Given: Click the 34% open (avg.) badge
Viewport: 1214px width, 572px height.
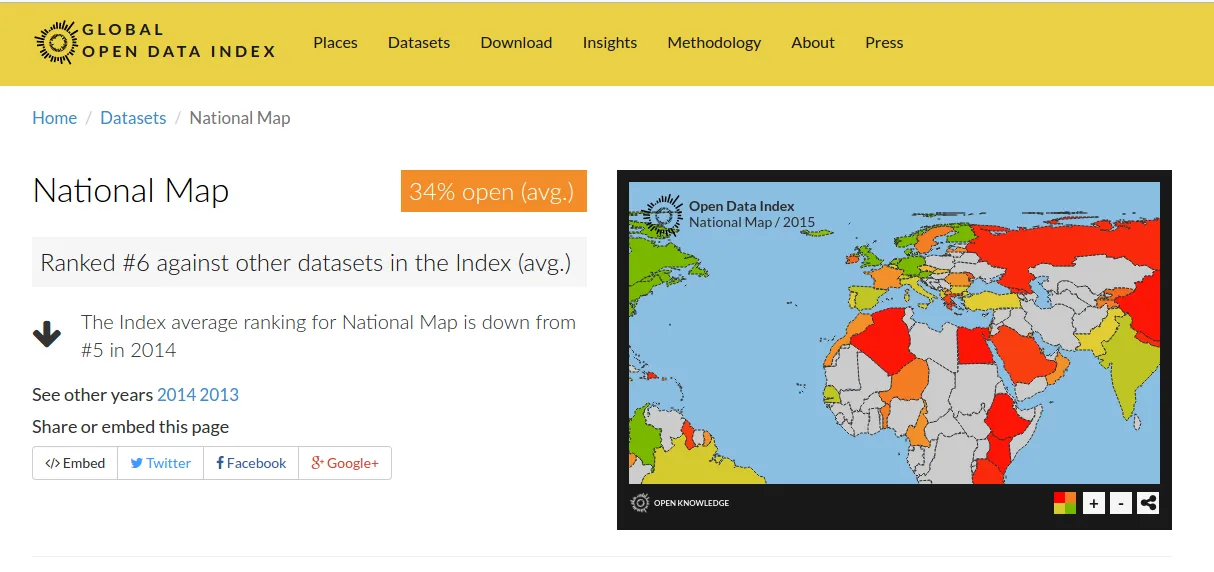Looking at the screenshot, I should coord(494,191).
